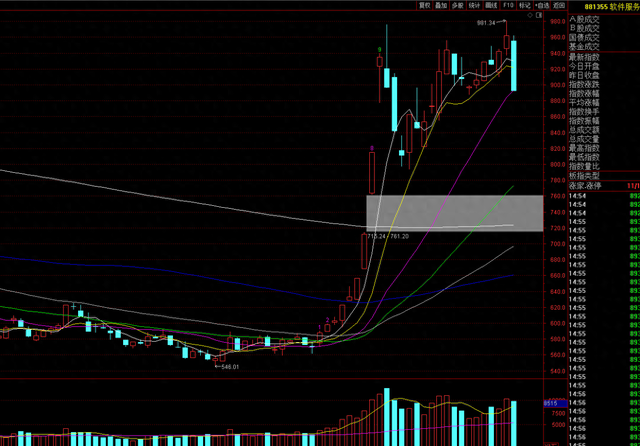
Task: Click the 涨家·涨停 row
Action: [x=604, y=186]
